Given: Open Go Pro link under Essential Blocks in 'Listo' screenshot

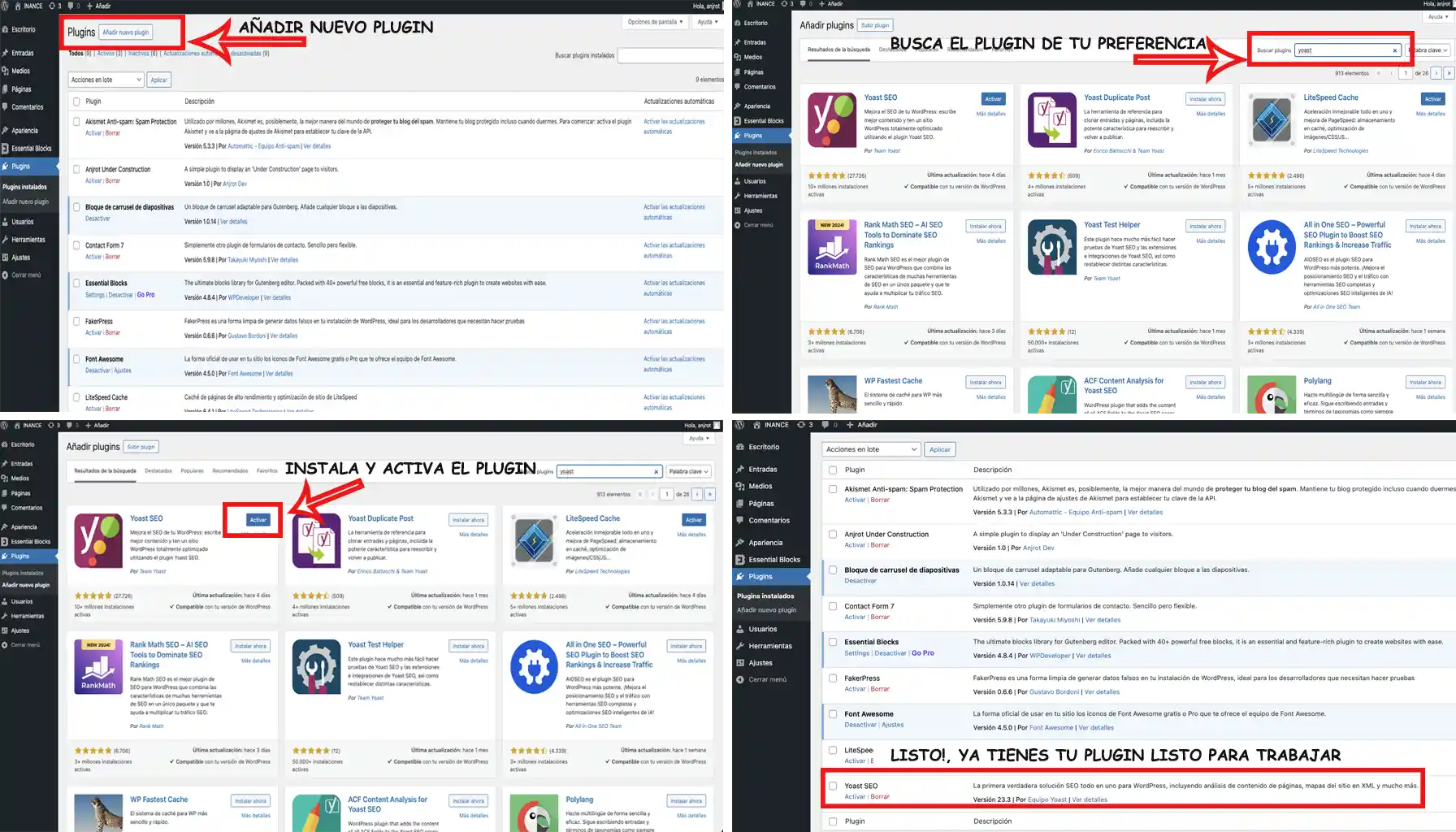Looking at the screenshot, I should tap(923, 653).
